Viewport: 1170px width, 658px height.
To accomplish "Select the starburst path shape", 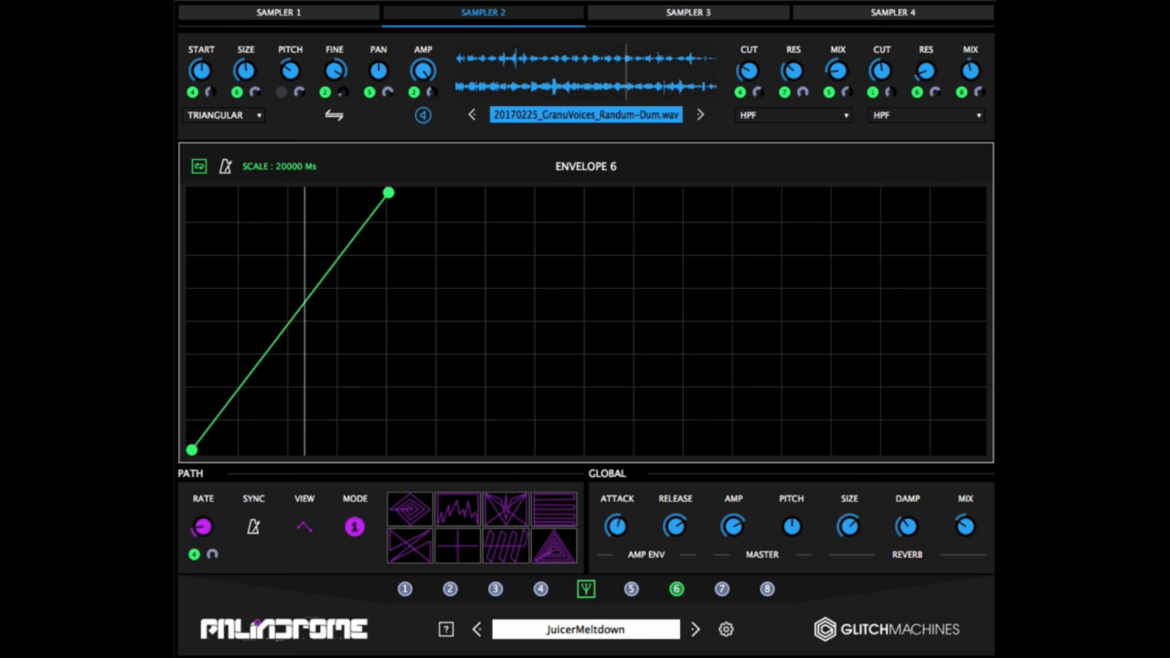I will point(506,509).
